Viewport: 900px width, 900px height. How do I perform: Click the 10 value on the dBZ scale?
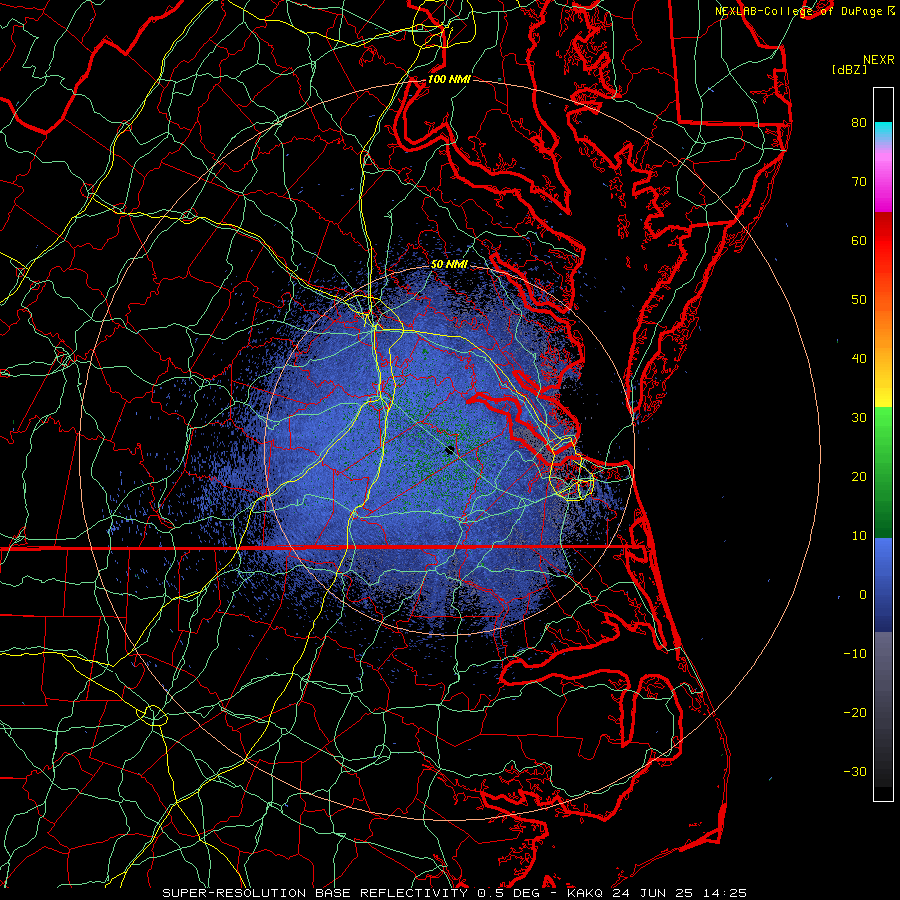click(859, 536)
